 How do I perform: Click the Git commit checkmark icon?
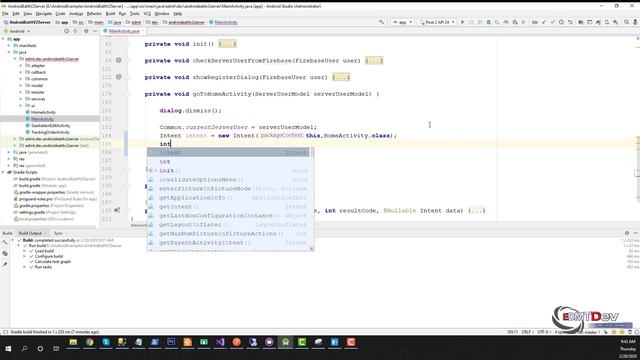tap(553, 22)
